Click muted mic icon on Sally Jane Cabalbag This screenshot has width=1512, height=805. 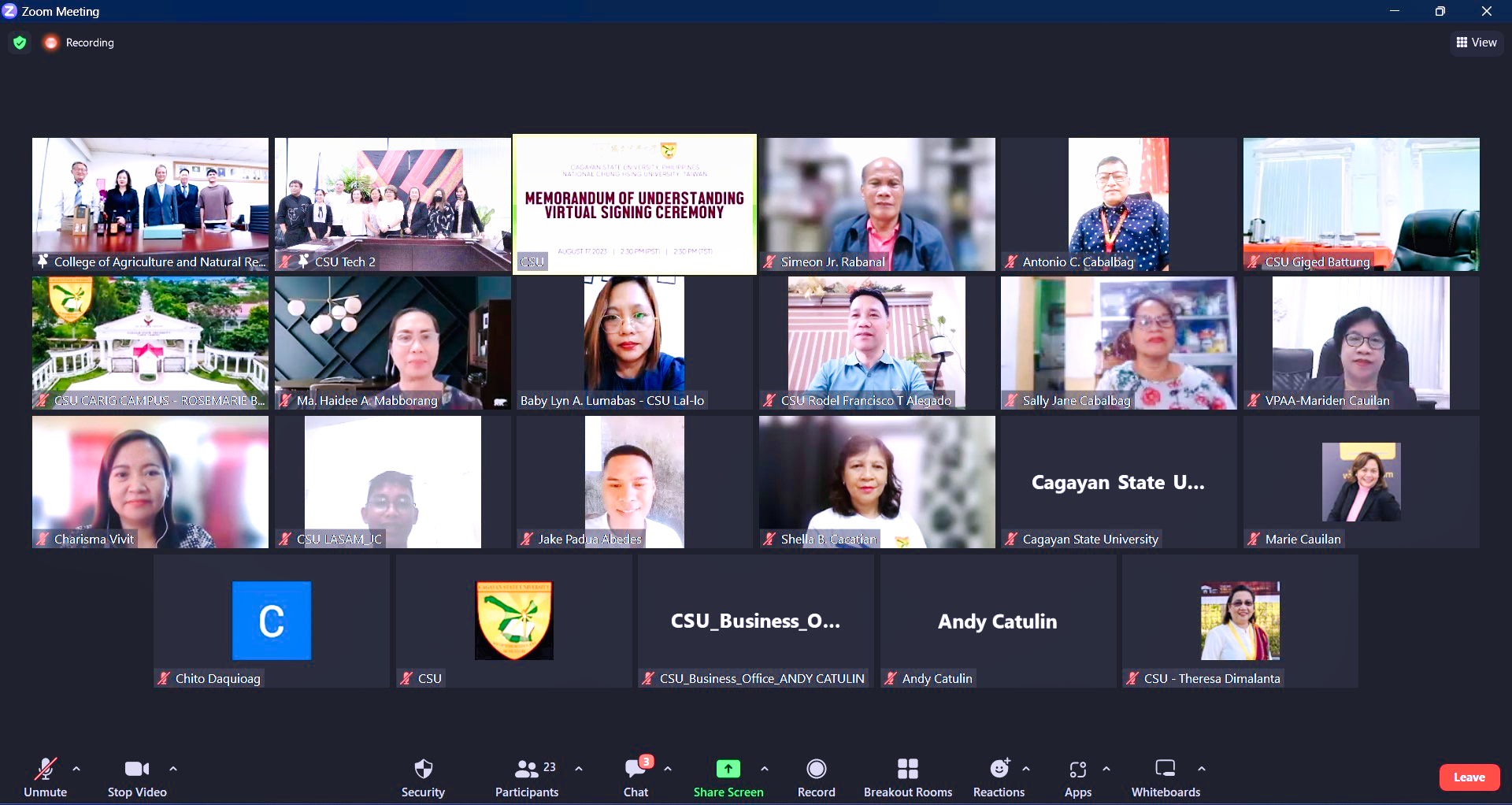point(1011,400)
